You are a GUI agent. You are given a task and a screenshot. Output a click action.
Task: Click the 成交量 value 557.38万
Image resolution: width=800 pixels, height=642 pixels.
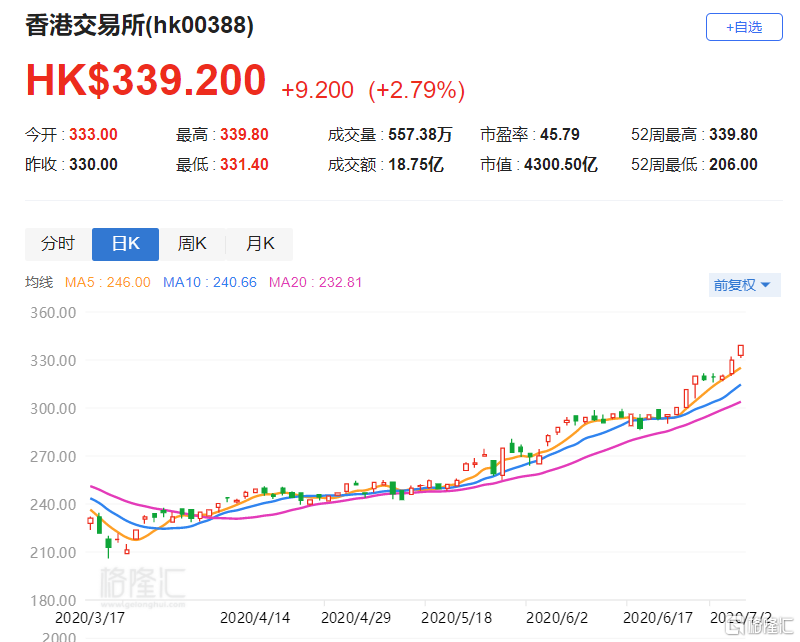420,135
